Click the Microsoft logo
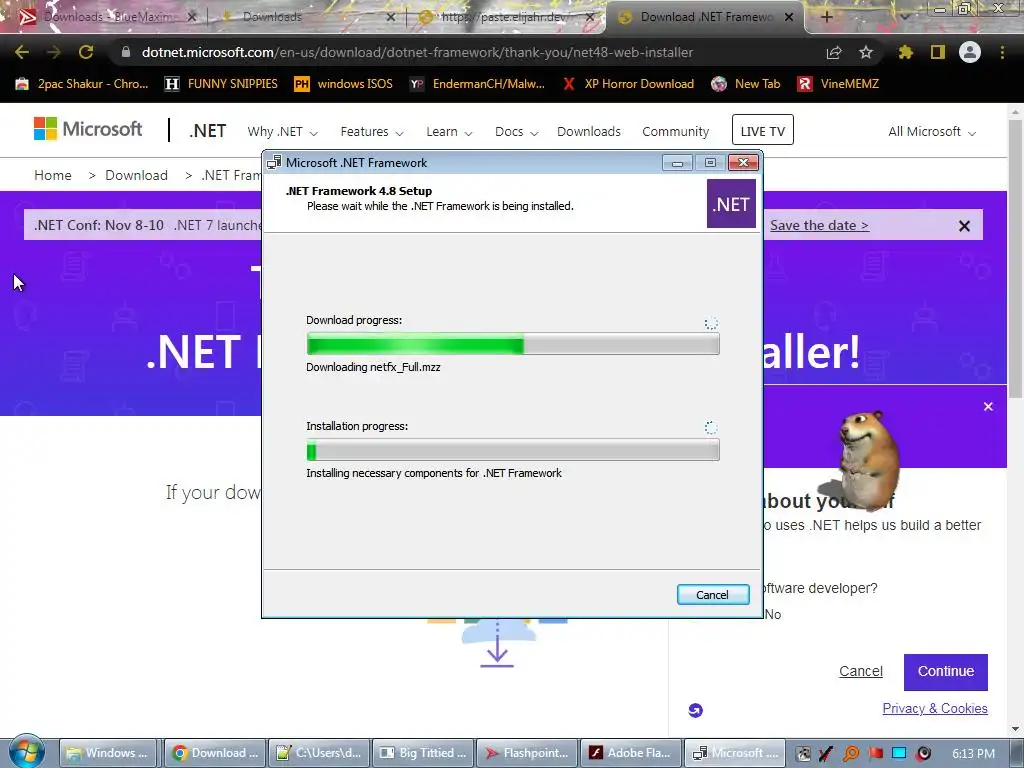 (x=88, y=129)
